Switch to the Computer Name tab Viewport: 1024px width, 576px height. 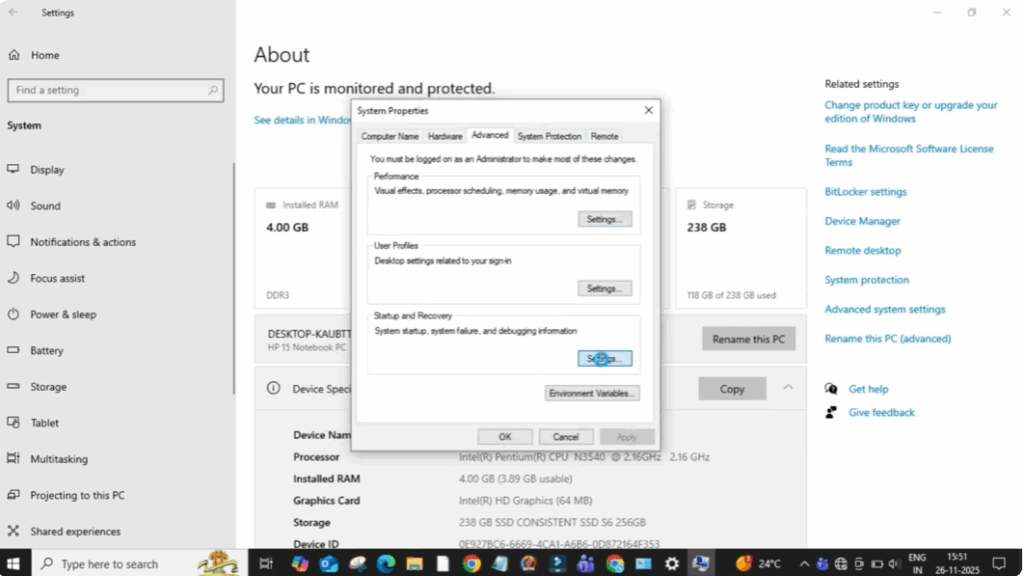click(390, 135)
